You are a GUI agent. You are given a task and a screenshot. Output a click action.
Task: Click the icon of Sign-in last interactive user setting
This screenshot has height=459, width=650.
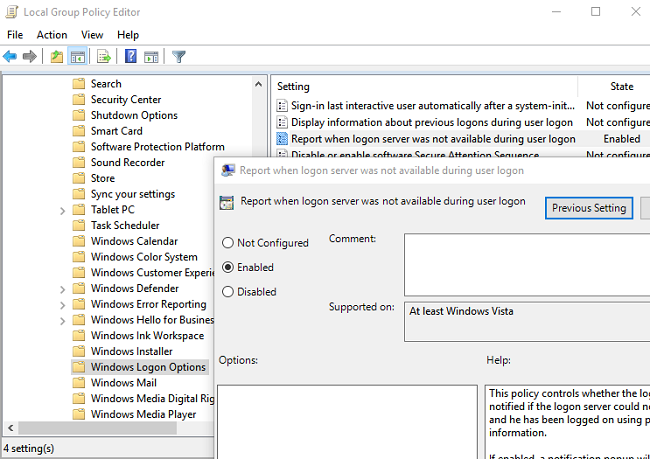pos(282,106)
